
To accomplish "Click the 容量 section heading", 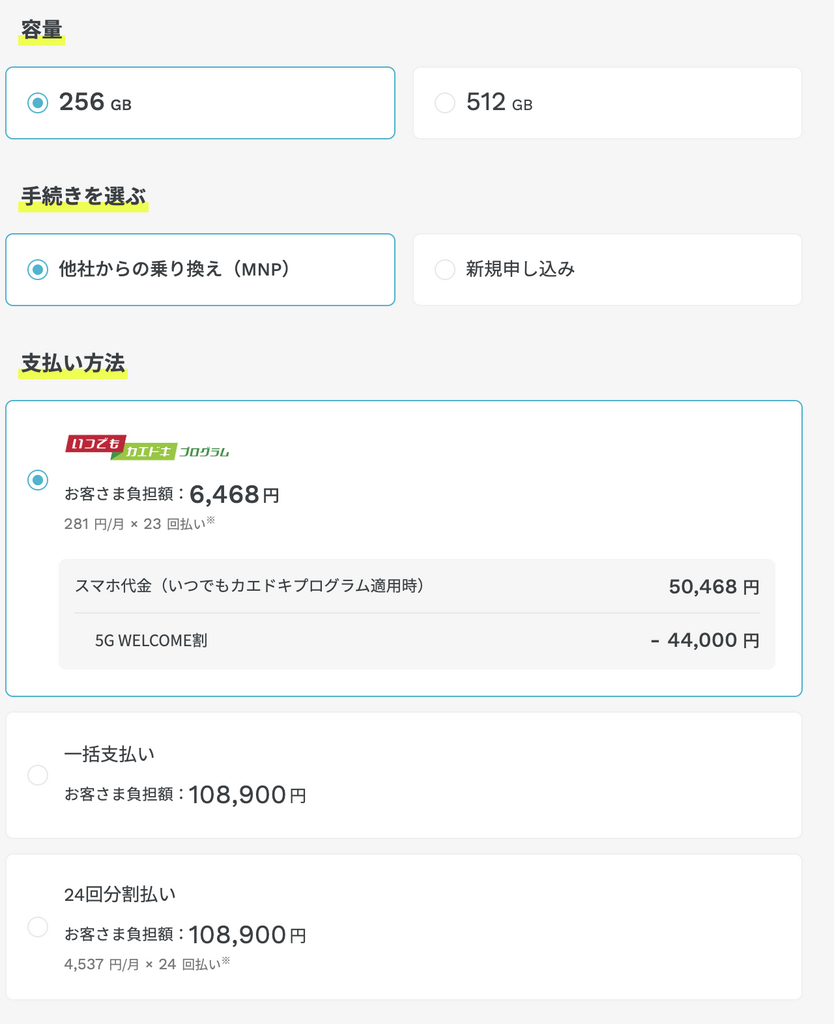I will coord(42,30).
